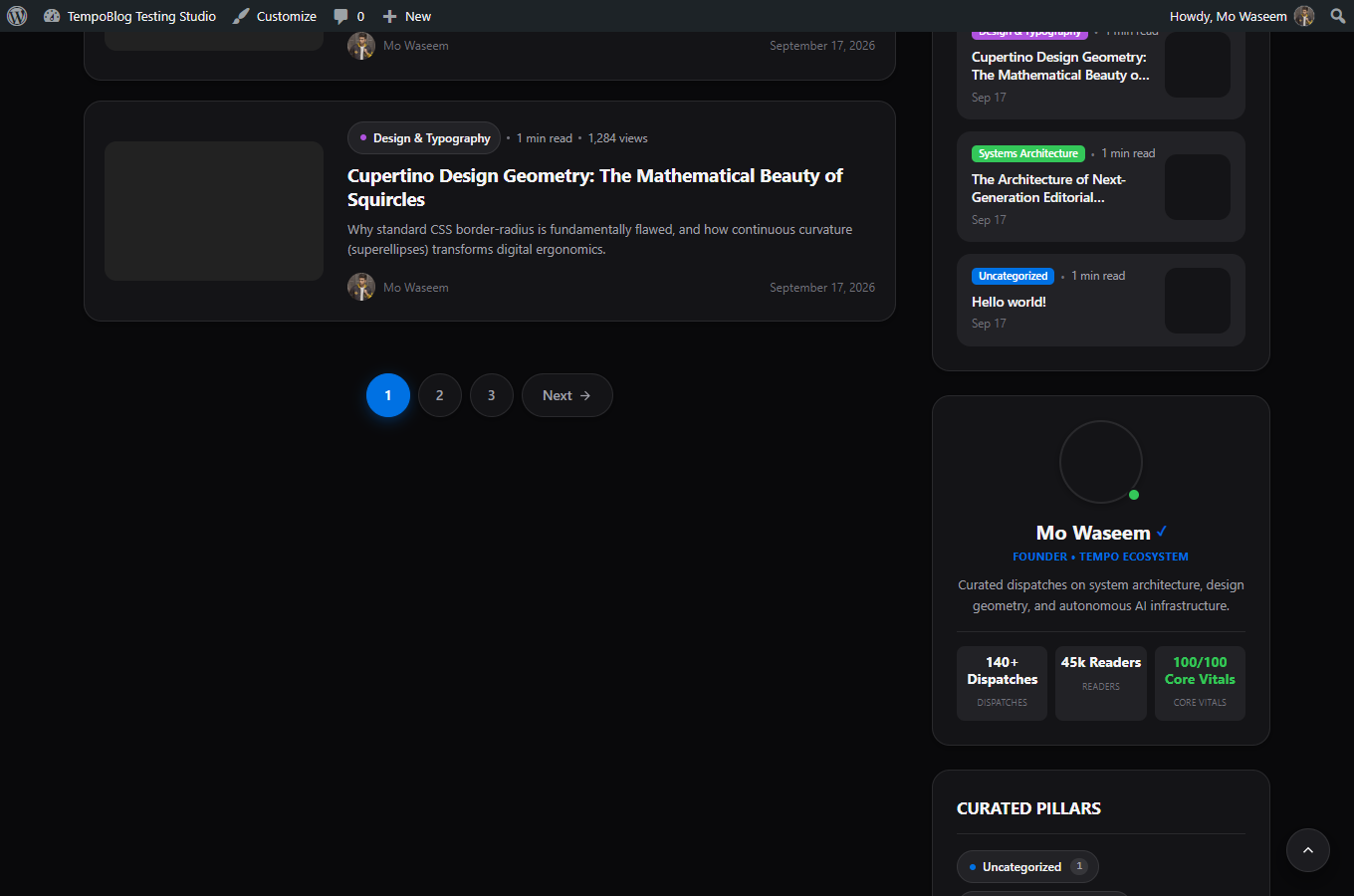Click bio text 'Curated dispatches on system architecture'
1354x896 pixels.
coord(1101,595)
